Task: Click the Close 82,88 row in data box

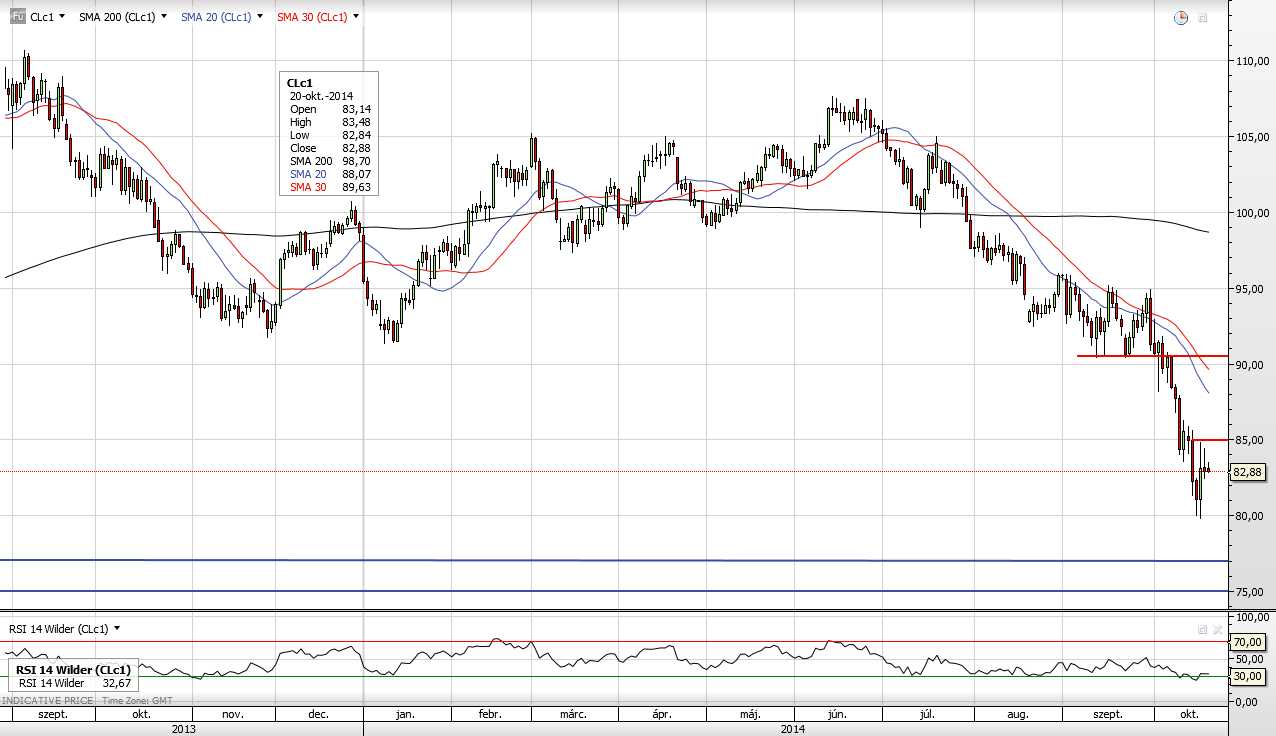Action: tap(330, 148)
